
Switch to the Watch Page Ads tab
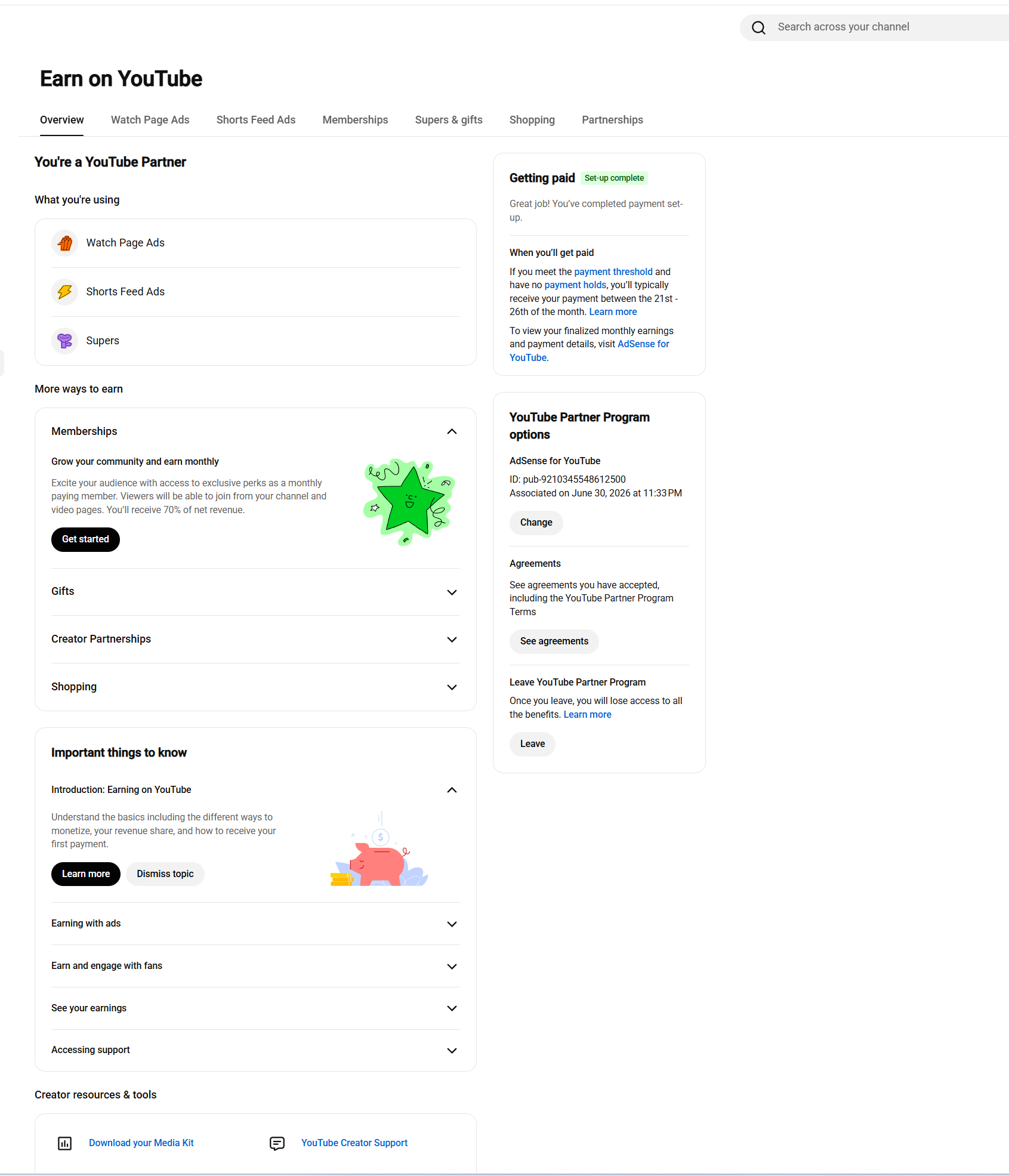(x=150, y=120)
